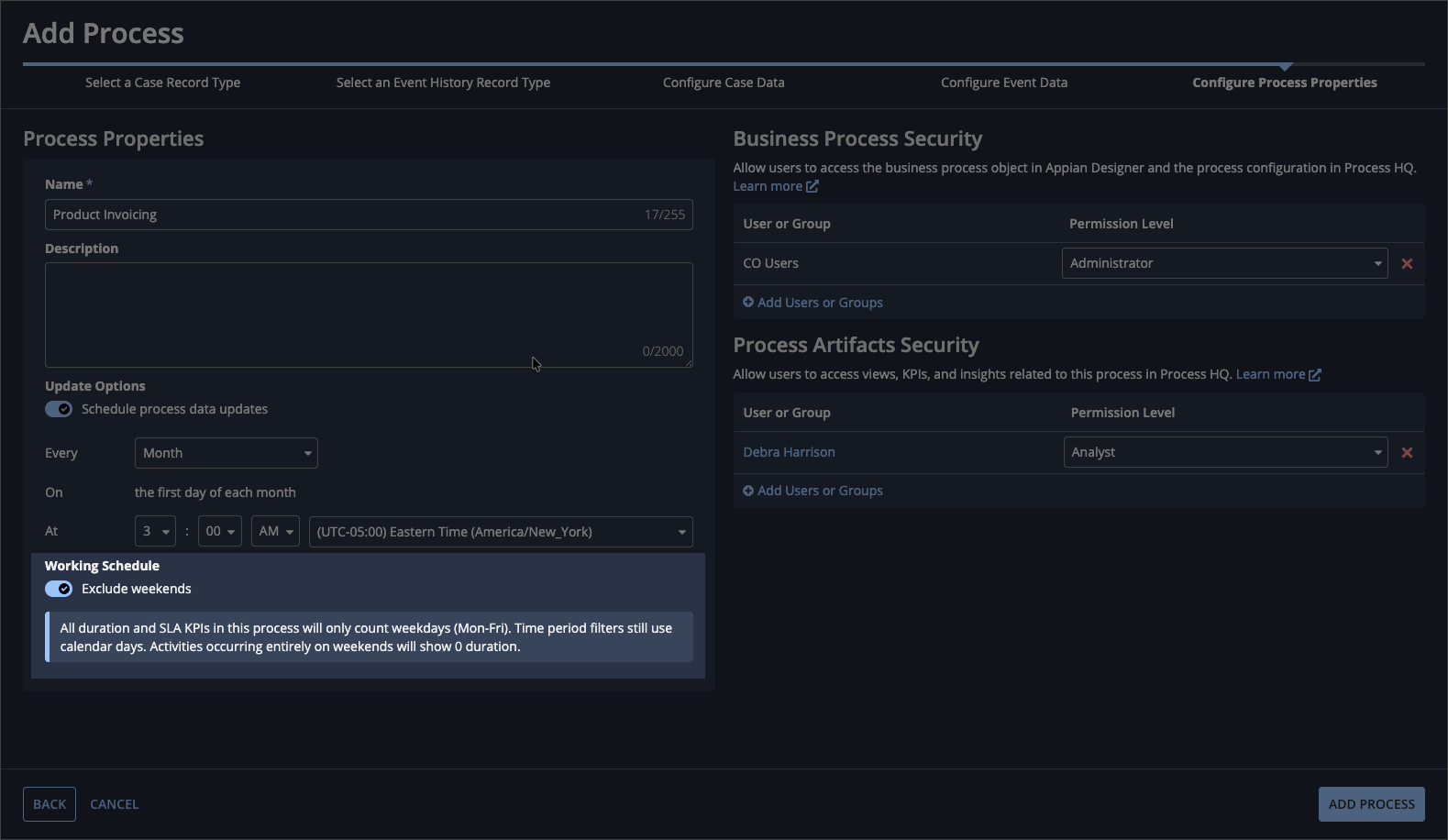
Task: Click the weekday-only KPI info message
Action: [x=369, y=637]
